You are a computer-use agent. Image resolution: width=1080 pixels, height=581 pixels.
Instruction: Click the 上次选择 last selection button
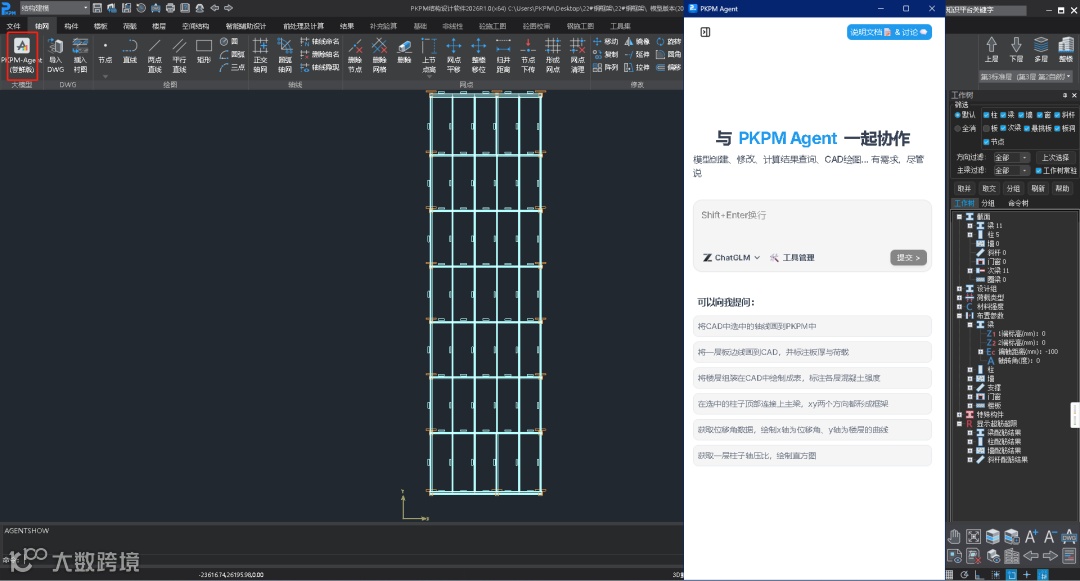[1055, 158]
